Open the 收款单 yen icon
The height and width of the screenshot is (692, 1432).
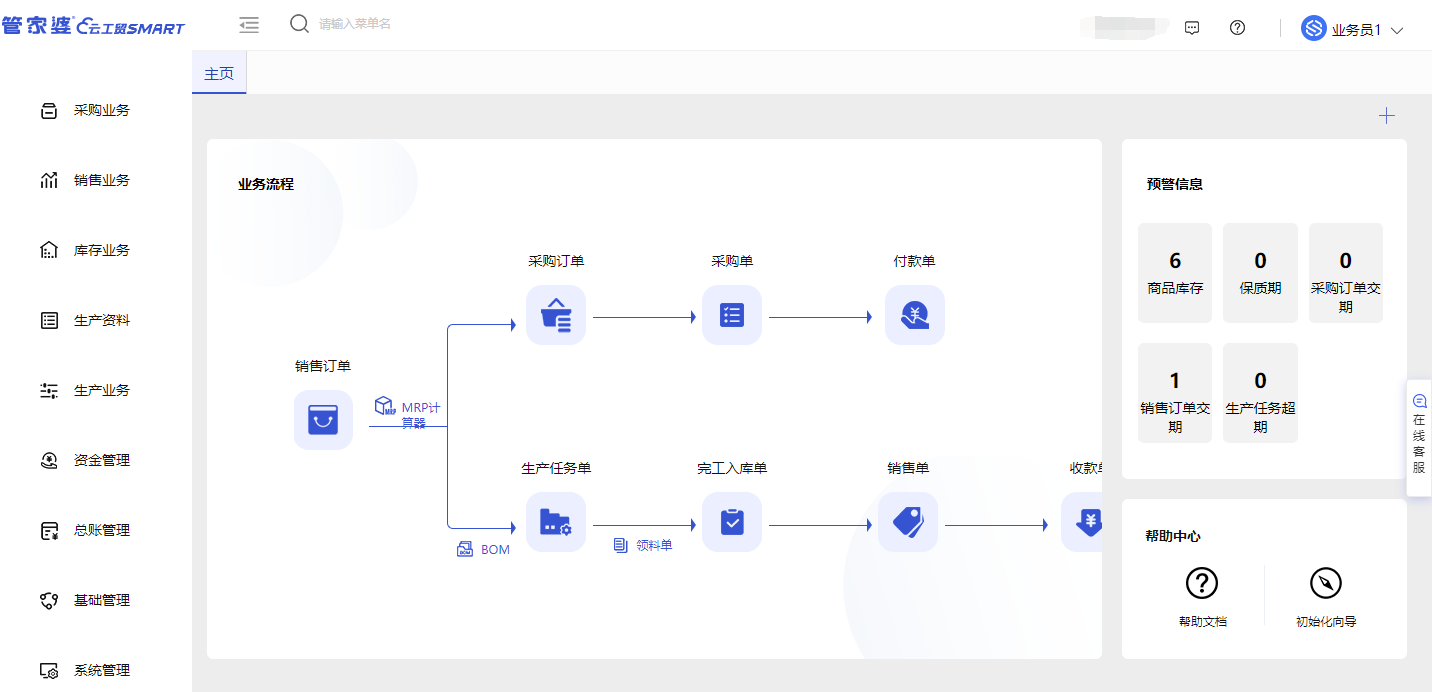pyautogui.click(x=1082, y=522)
